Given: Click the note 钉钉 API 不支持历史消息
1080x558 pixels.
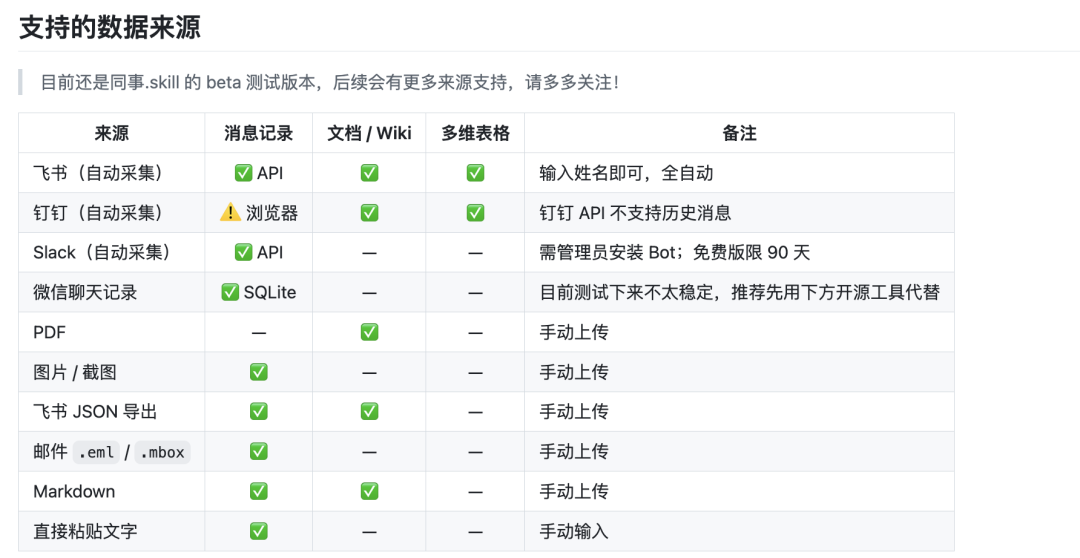Looking at the screenshot, I should pos(635,213).
